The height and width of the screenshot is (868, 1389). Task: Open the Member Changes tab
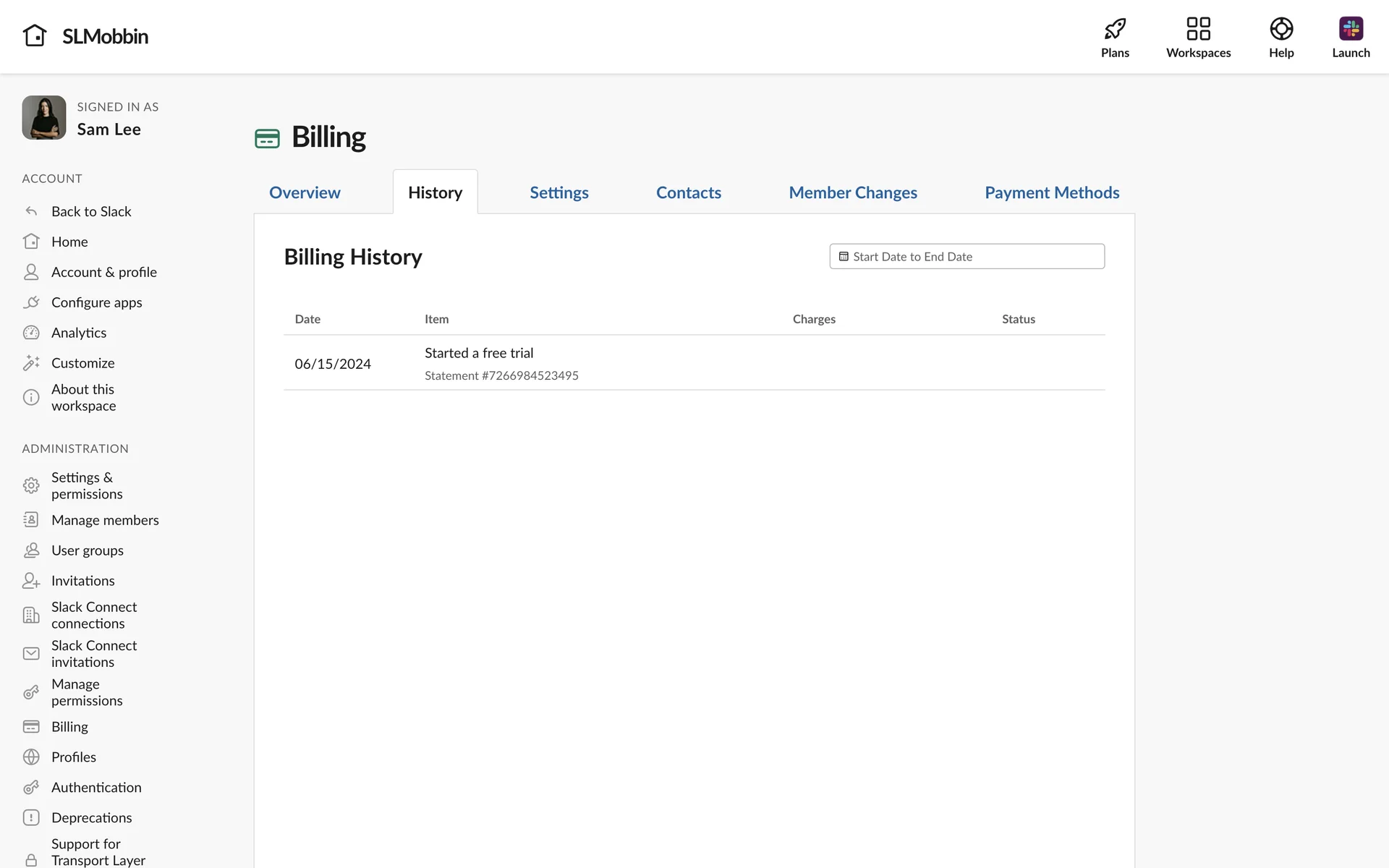tap(852, 192)
